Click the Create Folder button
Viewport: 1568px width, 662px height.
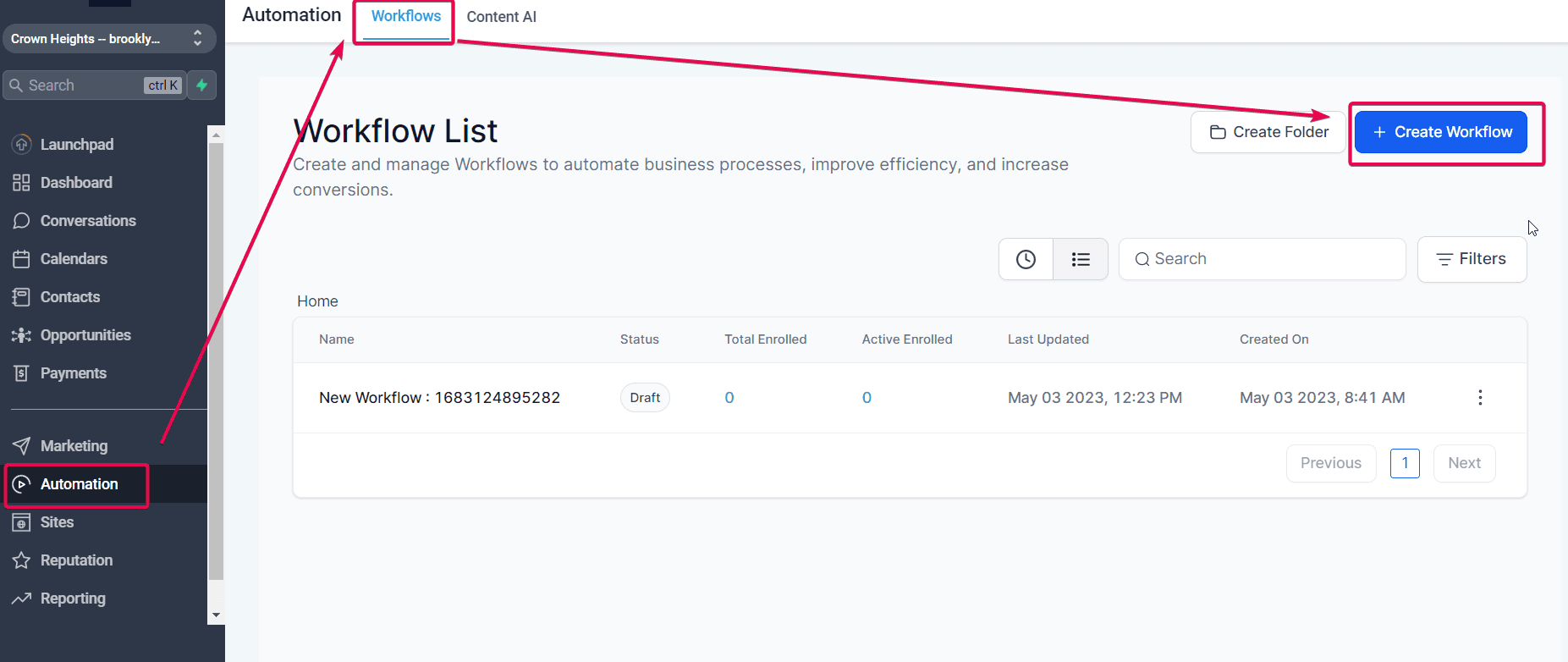(1268, 132)
